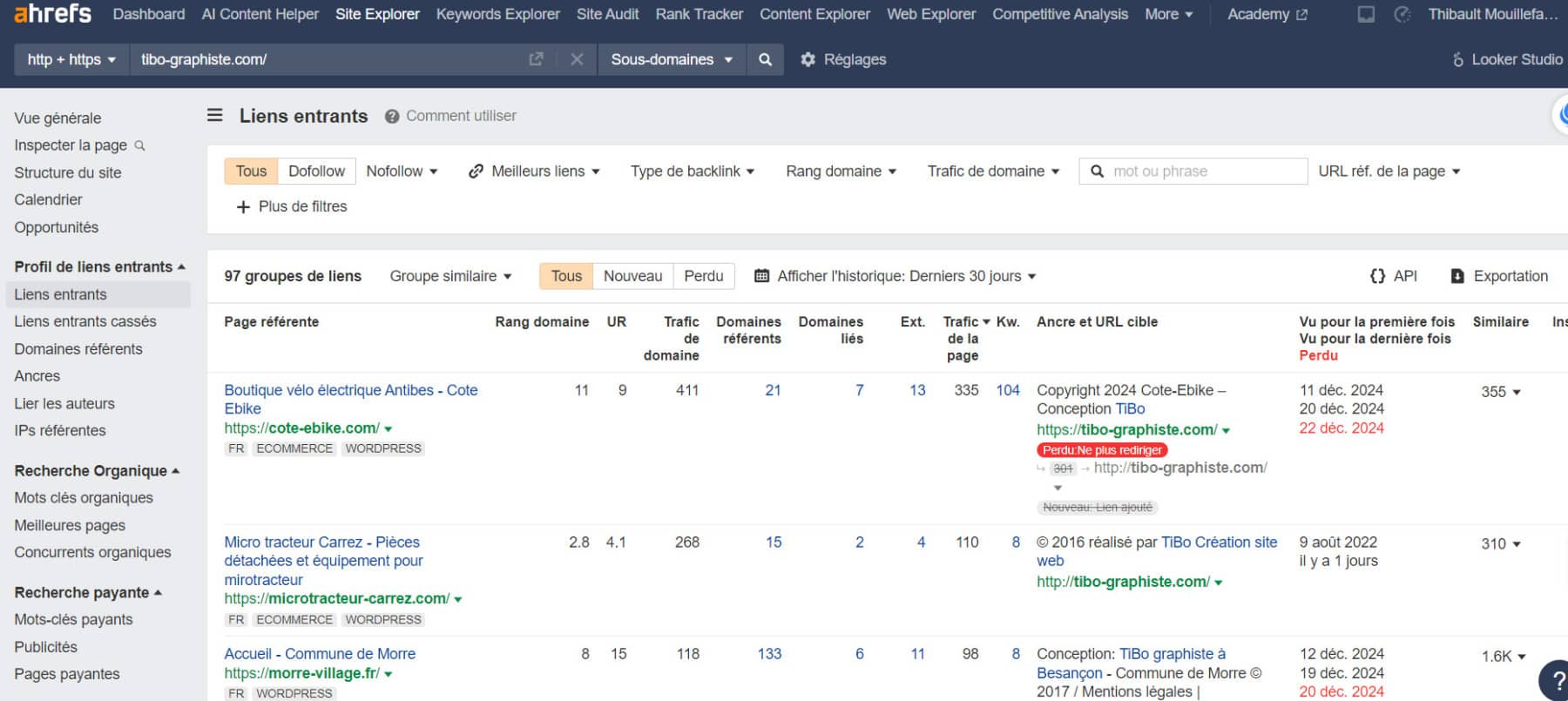This screenshot has height=701, width=1568.
Task: Click Plus de filtres plus icon
Action: 243,207
